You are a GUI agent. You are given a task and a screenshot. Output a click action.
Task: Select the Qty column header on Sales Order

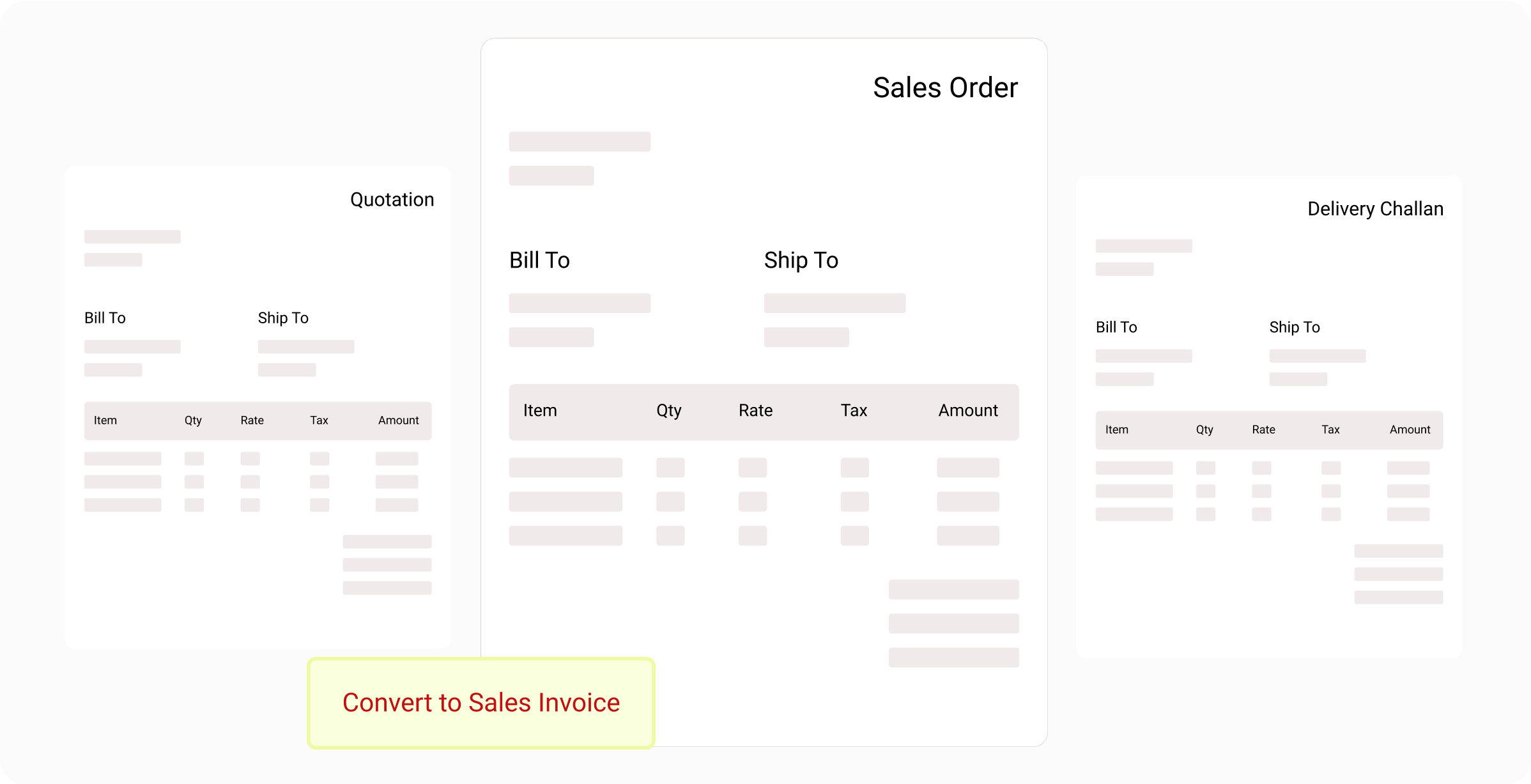click(668, 411)
